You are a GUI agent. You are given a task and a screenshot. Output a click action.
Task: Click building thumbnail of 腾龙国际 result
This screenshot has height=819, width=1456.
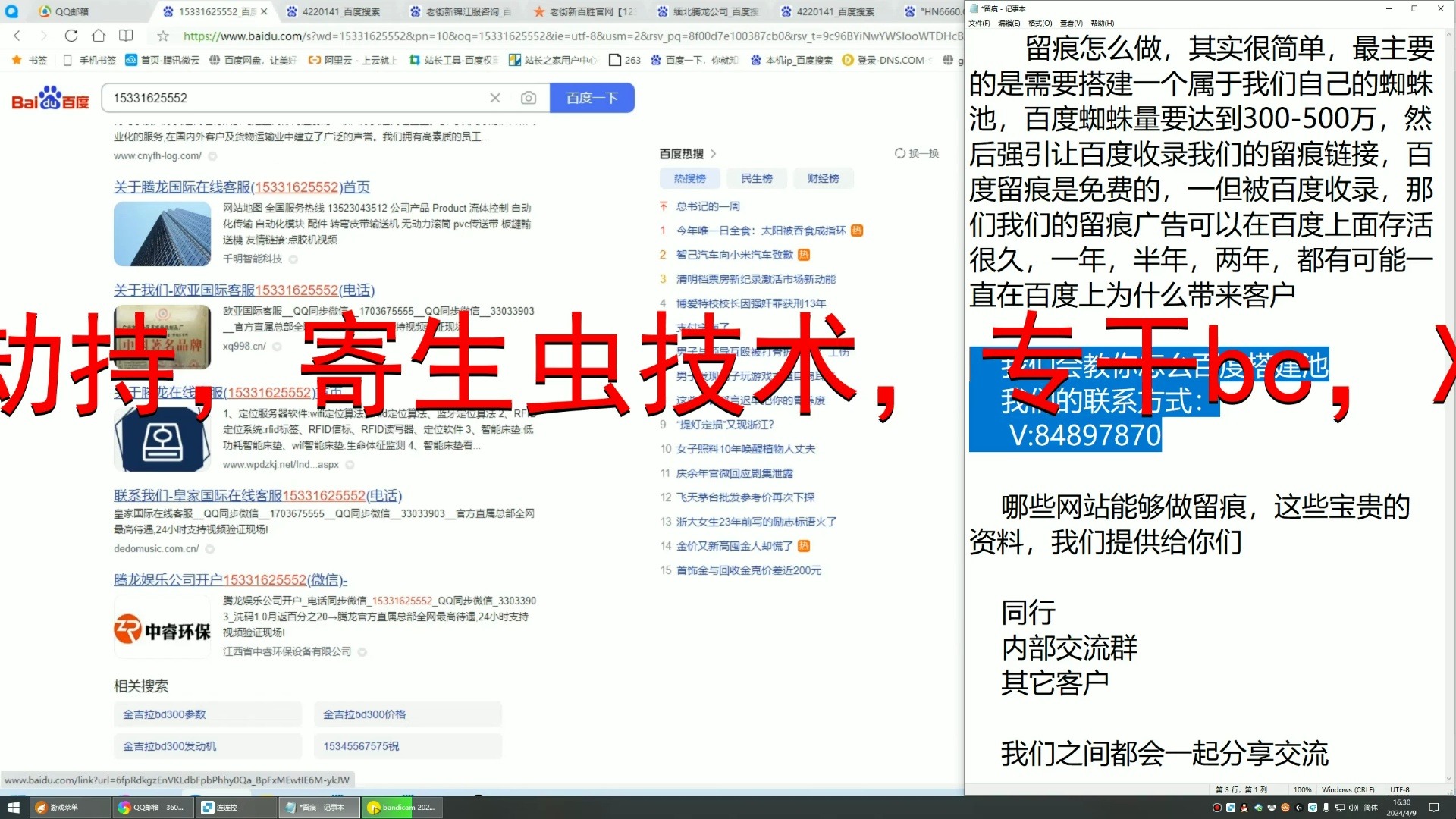coord(162,234)
